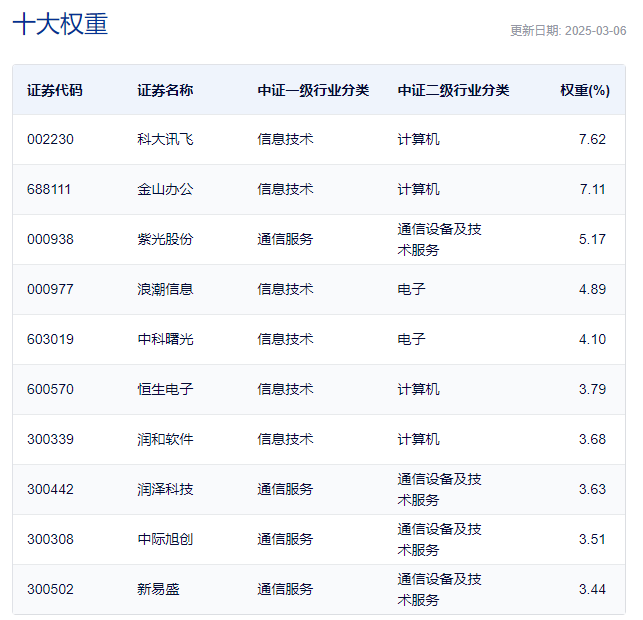Select stock name 中科曙光

[165, 340]
